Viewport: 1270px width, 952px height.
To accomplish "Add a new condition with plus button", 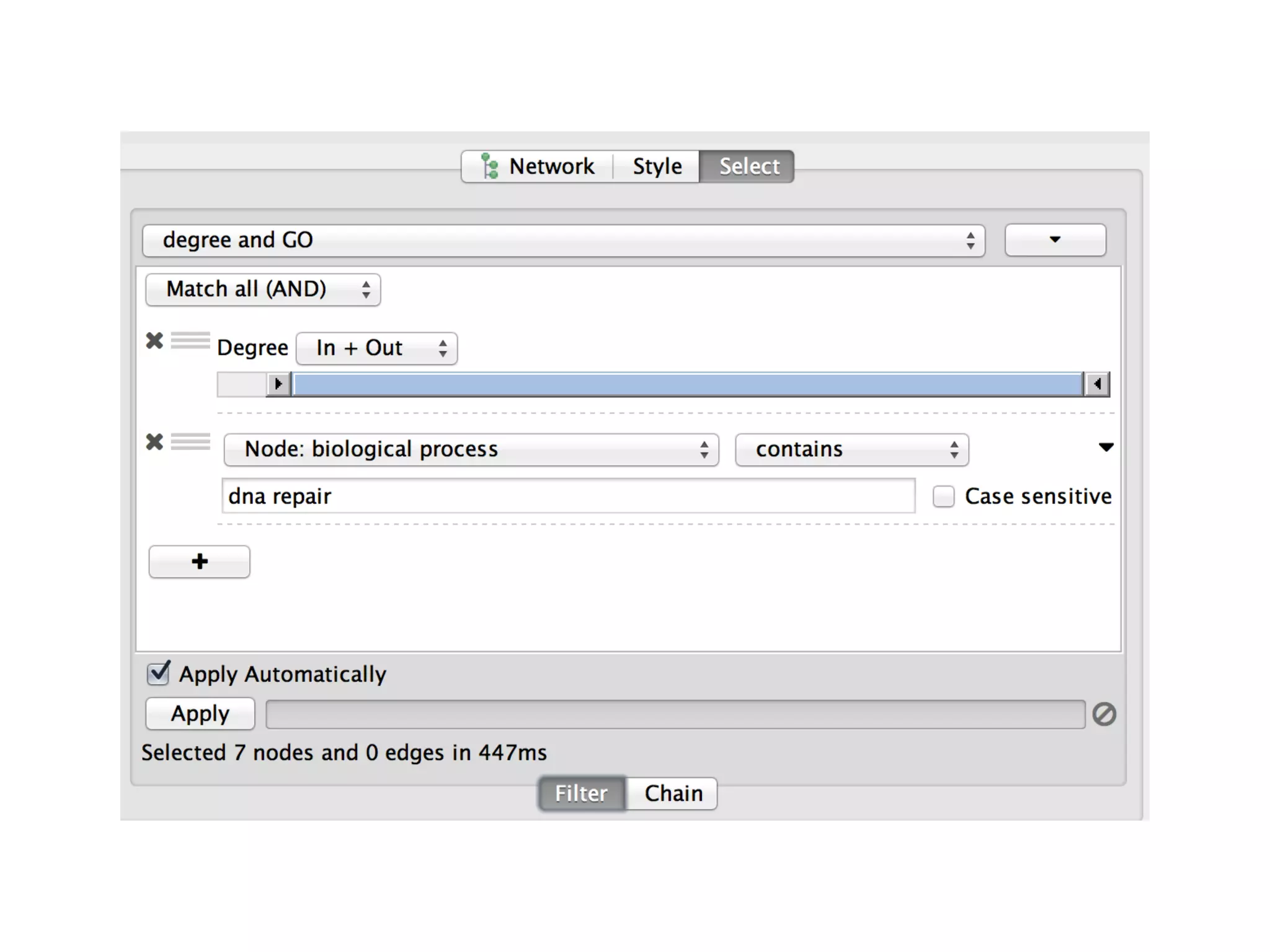I will [199, 562].
